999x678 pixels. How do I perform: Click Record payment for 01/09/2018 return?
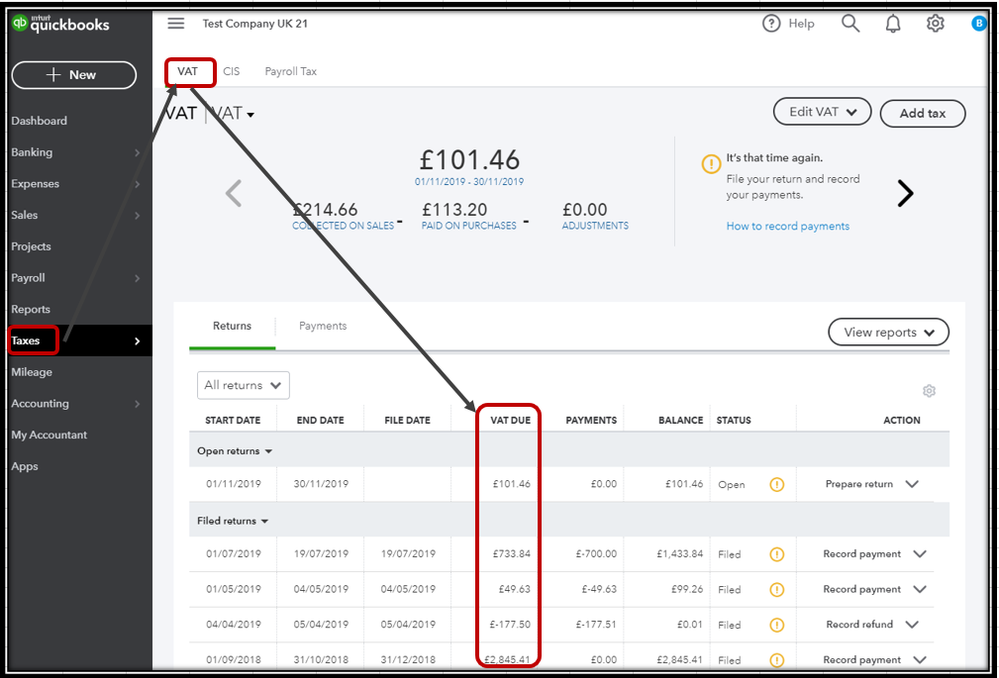[862, 660]
